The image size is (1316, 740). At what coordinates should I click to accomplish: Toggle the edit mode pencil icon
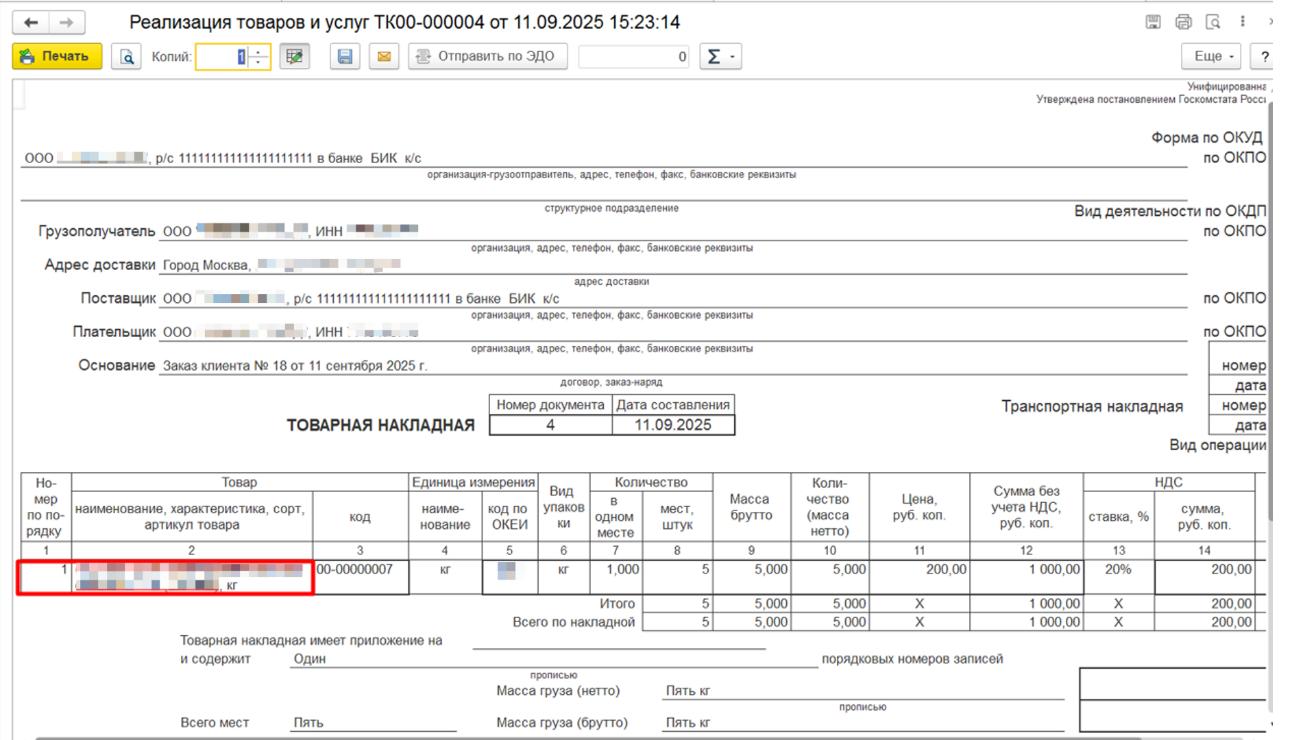(x=293, y=57)
